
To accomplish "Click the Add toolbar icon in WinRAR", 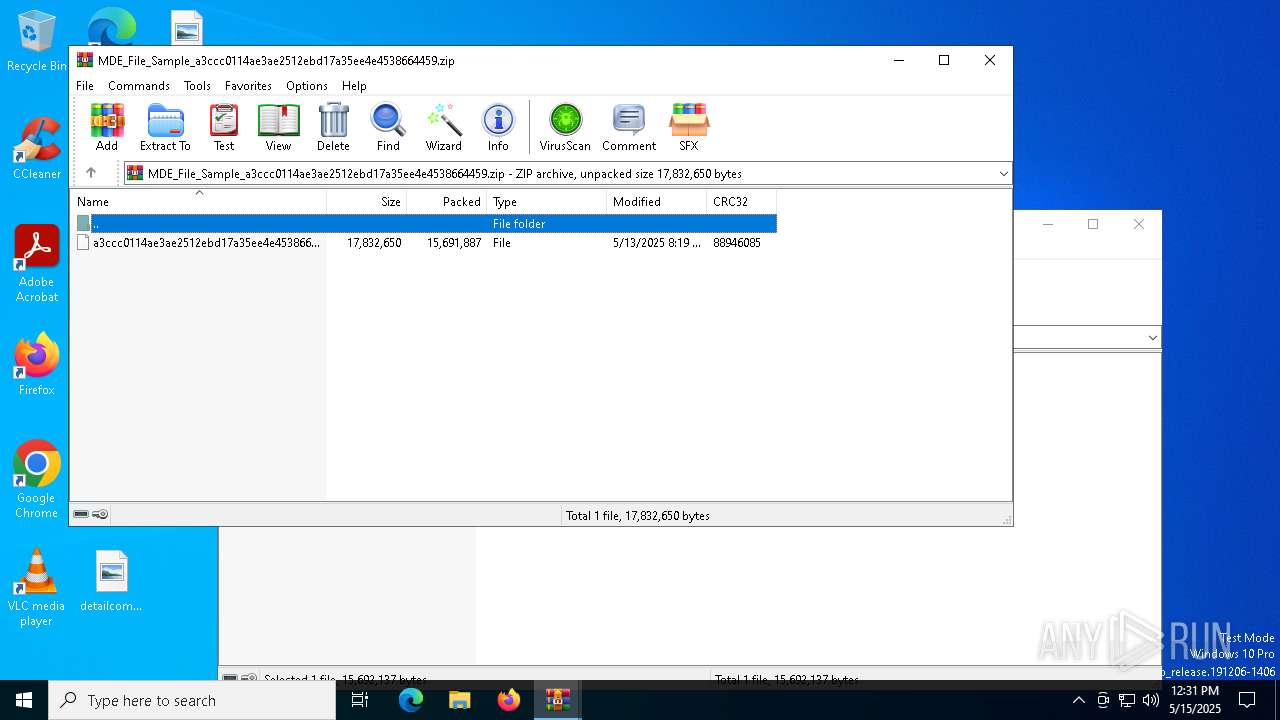I will [x=107, y=127].
